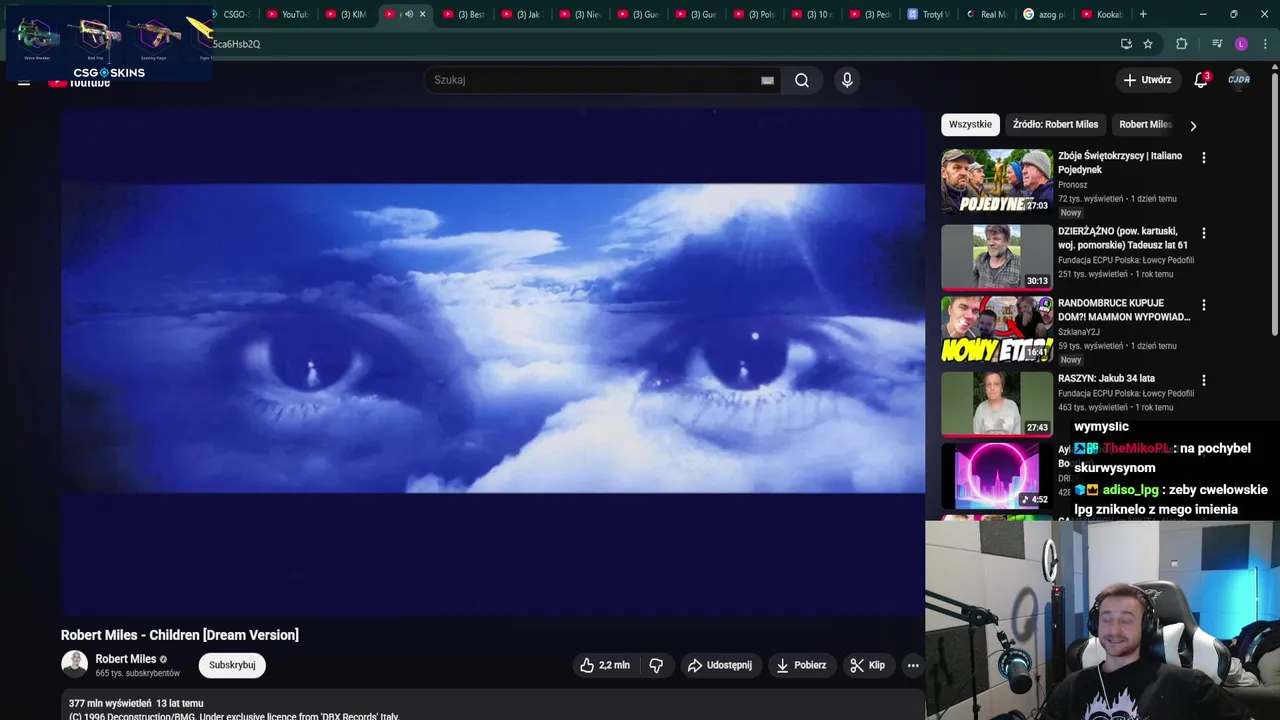Screen dimensions: 1280x720
Task: Select the Źródło: Robert Miles chip
Action: pyautogui.click(x=1055, y=125)
